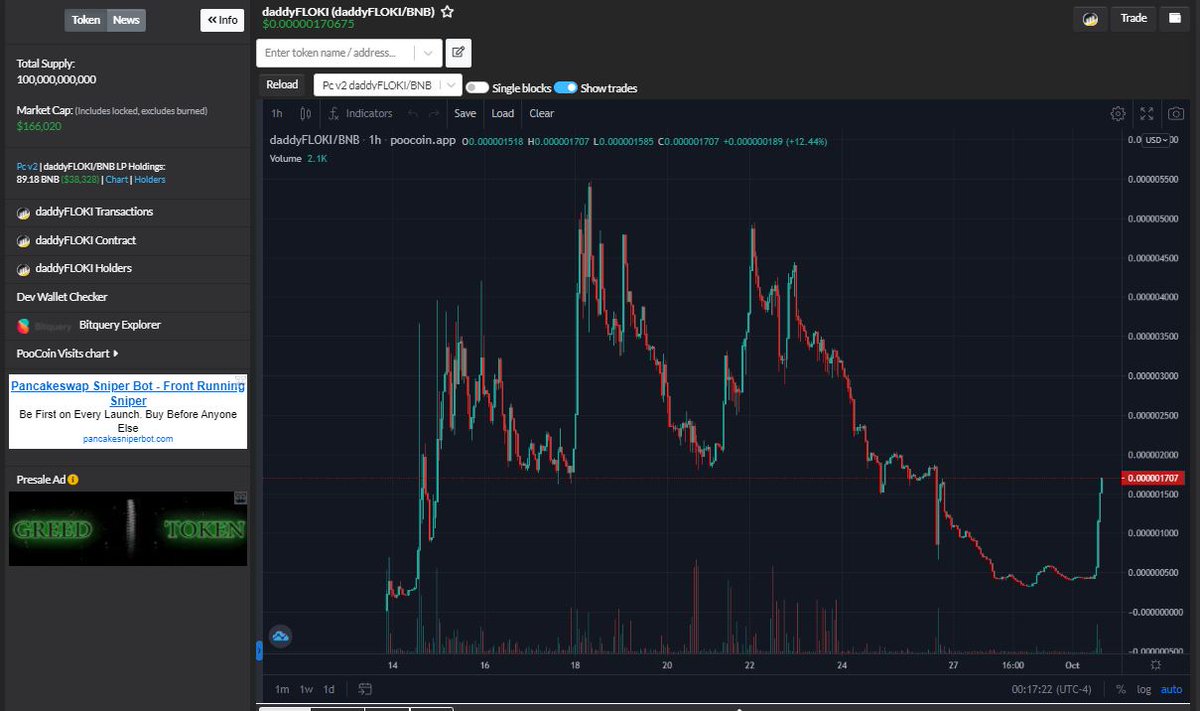Open the candlestick chart style icon
The width and height of the screenshot is (1200, 711).
pyautogui.click(x=307, y=113)
